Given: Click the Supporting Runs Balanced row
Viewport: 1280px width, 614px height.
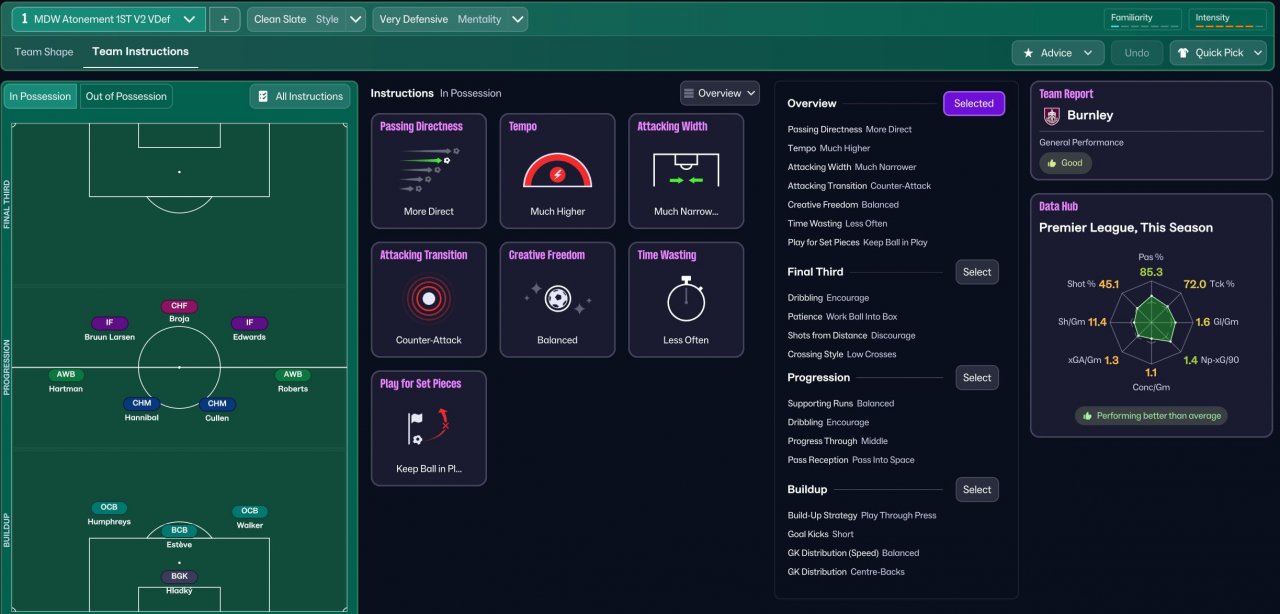Looking at the screenshot, I should tap(841, 404).
